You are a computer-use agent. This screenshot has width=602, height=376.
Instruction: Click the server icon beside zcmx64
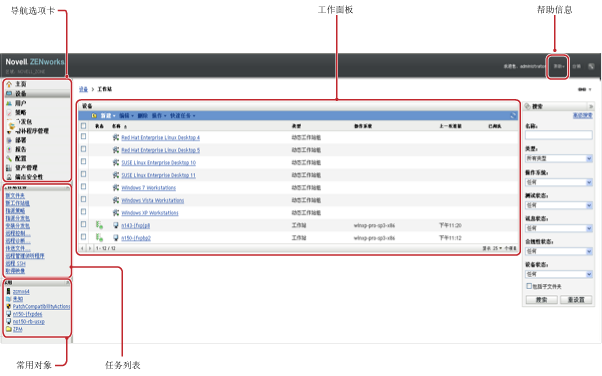8,291
